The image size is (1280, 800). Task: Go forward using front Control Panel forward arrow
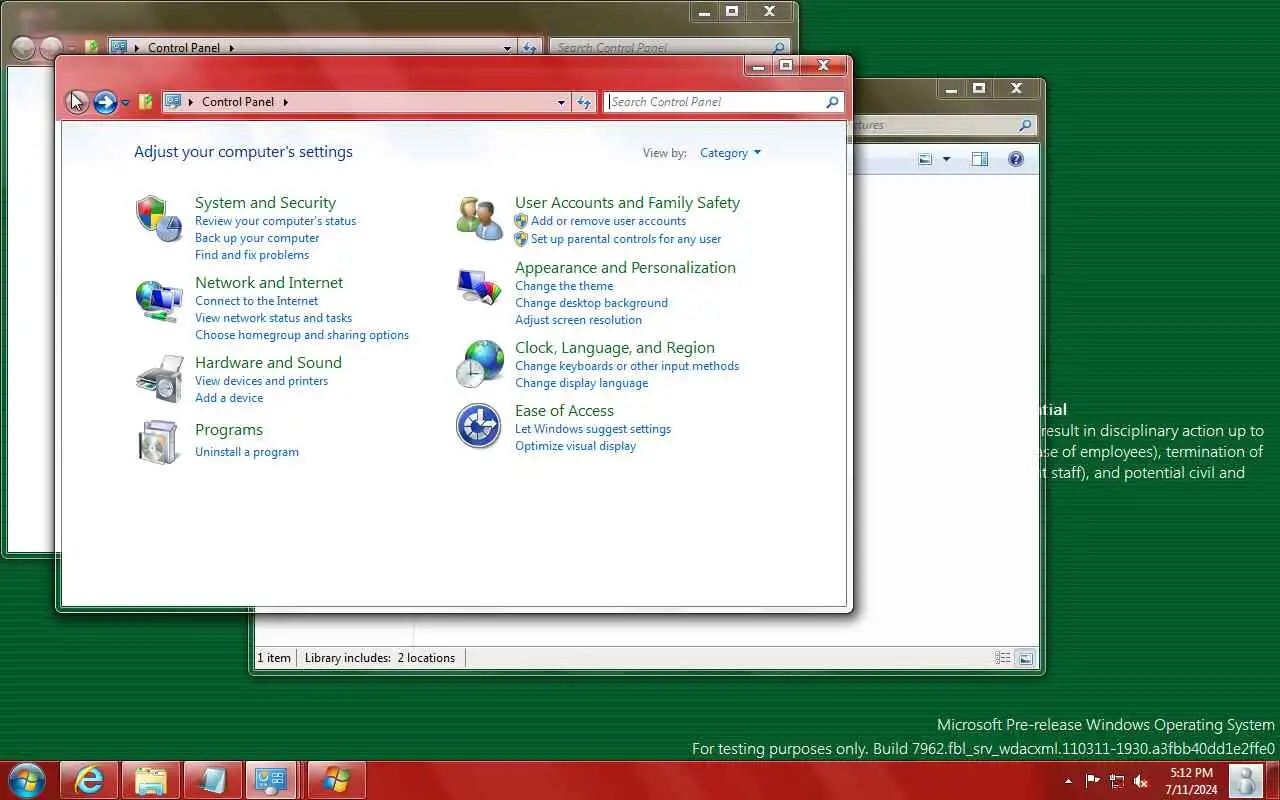[105, 102]
